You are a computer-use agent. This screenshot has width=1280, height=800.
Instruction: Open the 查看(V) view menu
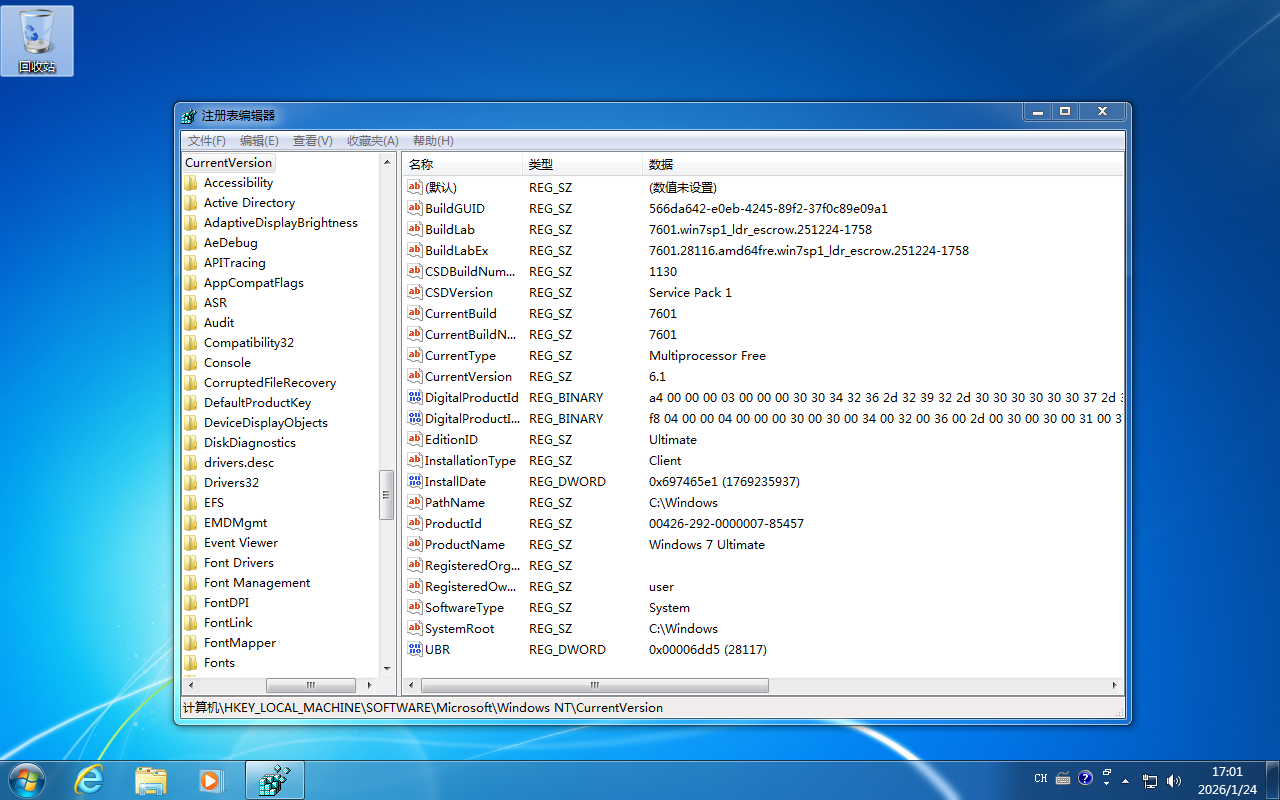[x=312, y=141]
